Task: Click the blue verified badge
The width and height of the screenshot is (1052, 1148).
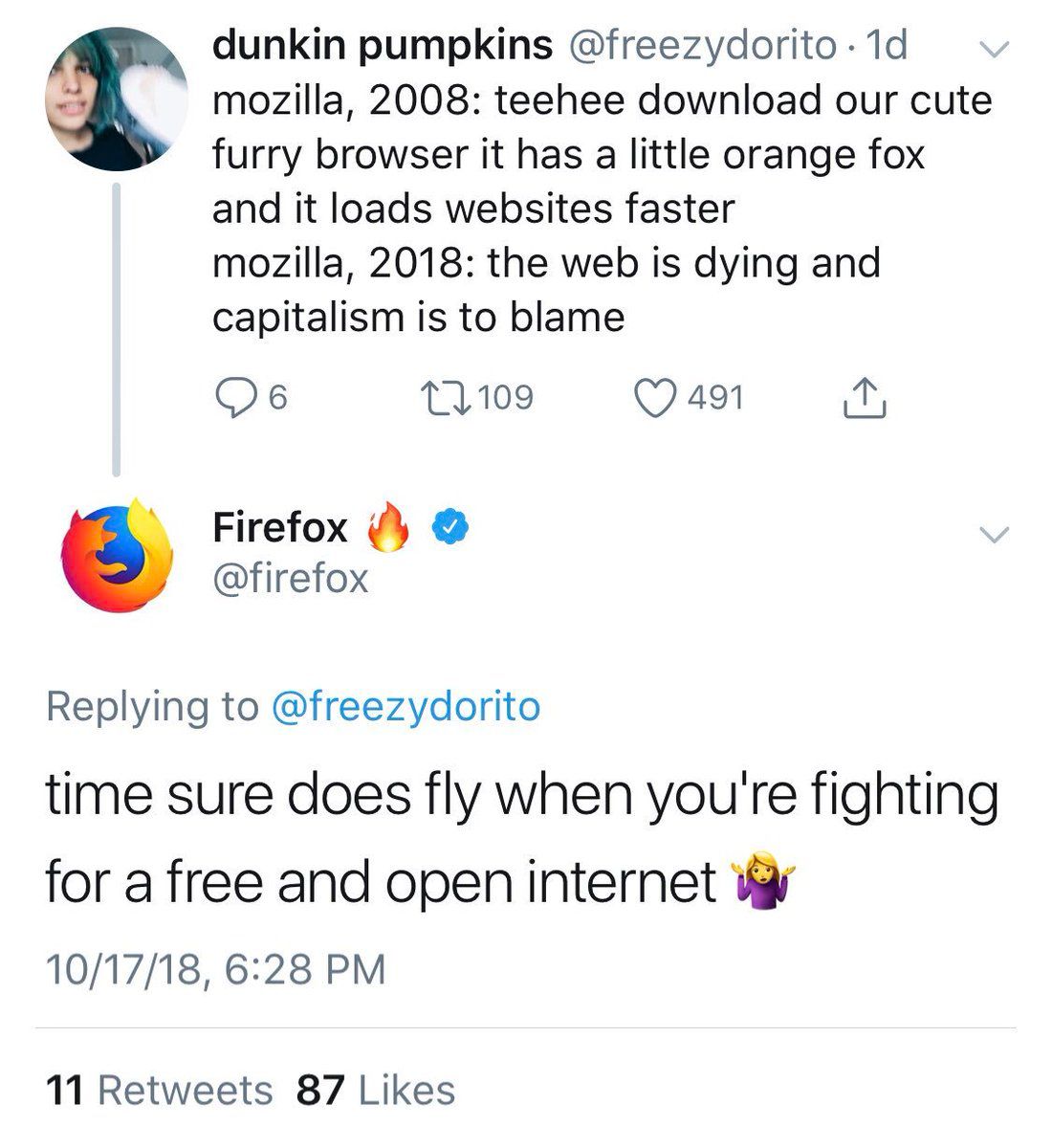Action: tap(451, 526)
